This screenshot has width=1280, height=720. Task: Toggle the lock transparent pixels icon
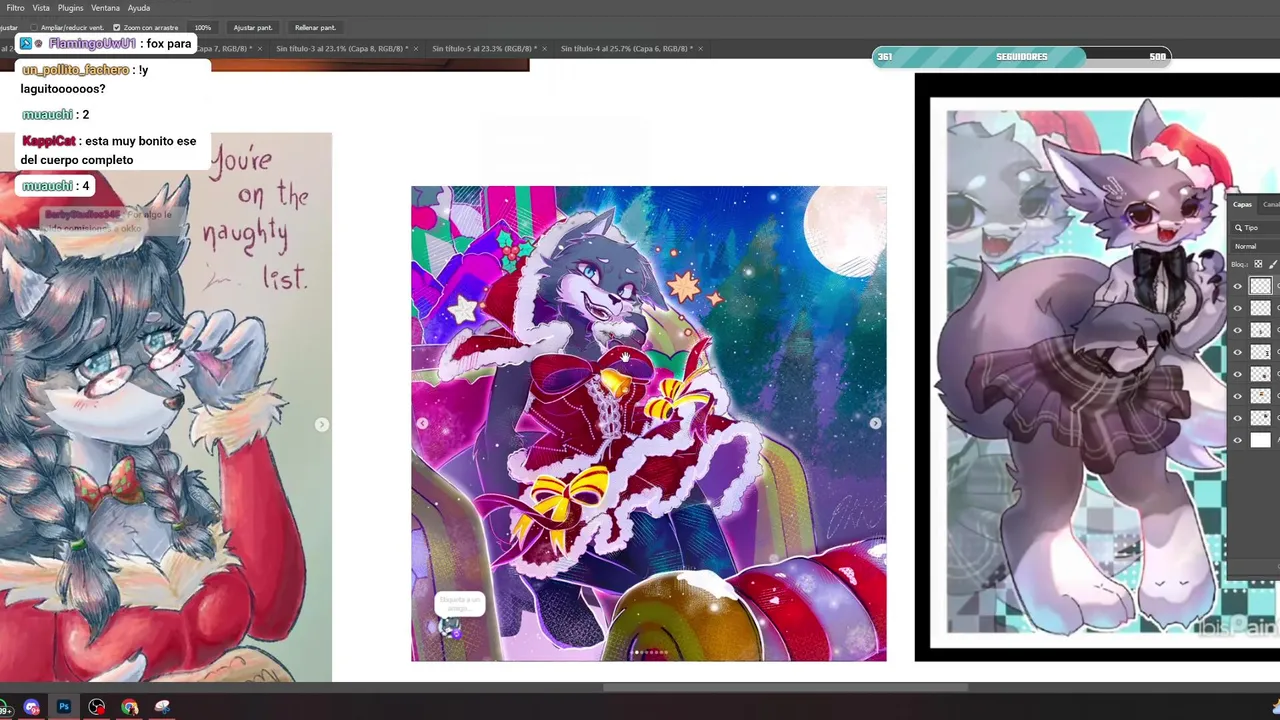tap(1258, 264)
